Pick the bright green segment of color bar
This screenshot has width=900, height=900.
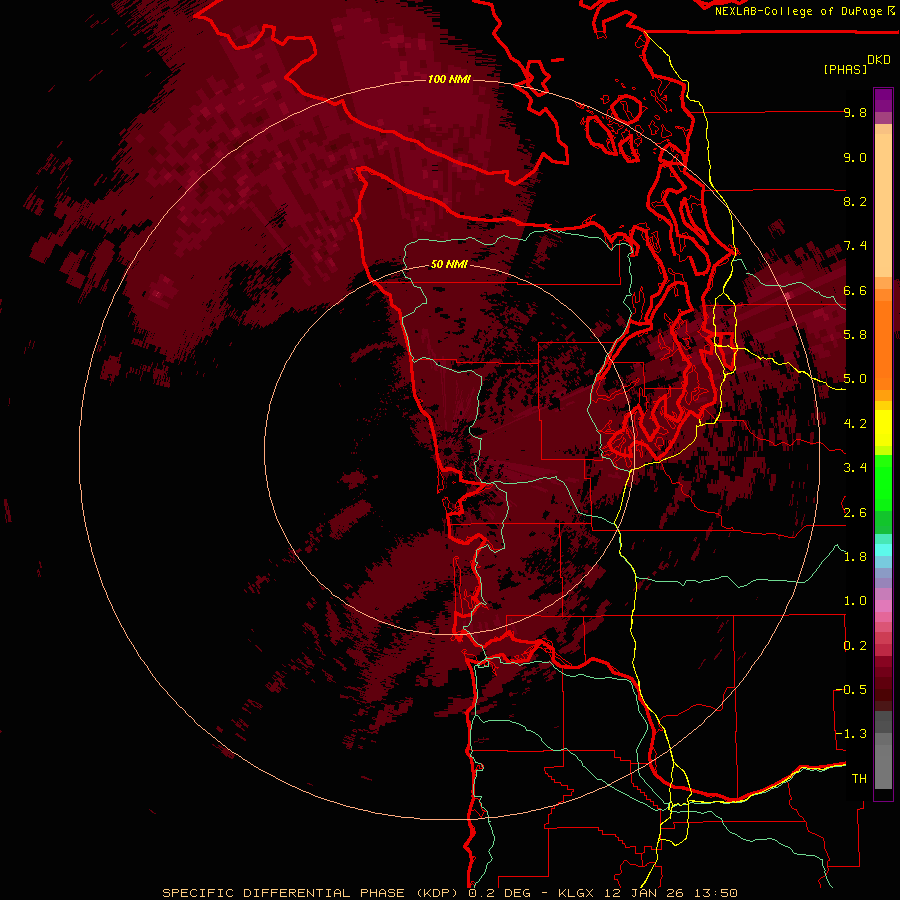[883, 482]
